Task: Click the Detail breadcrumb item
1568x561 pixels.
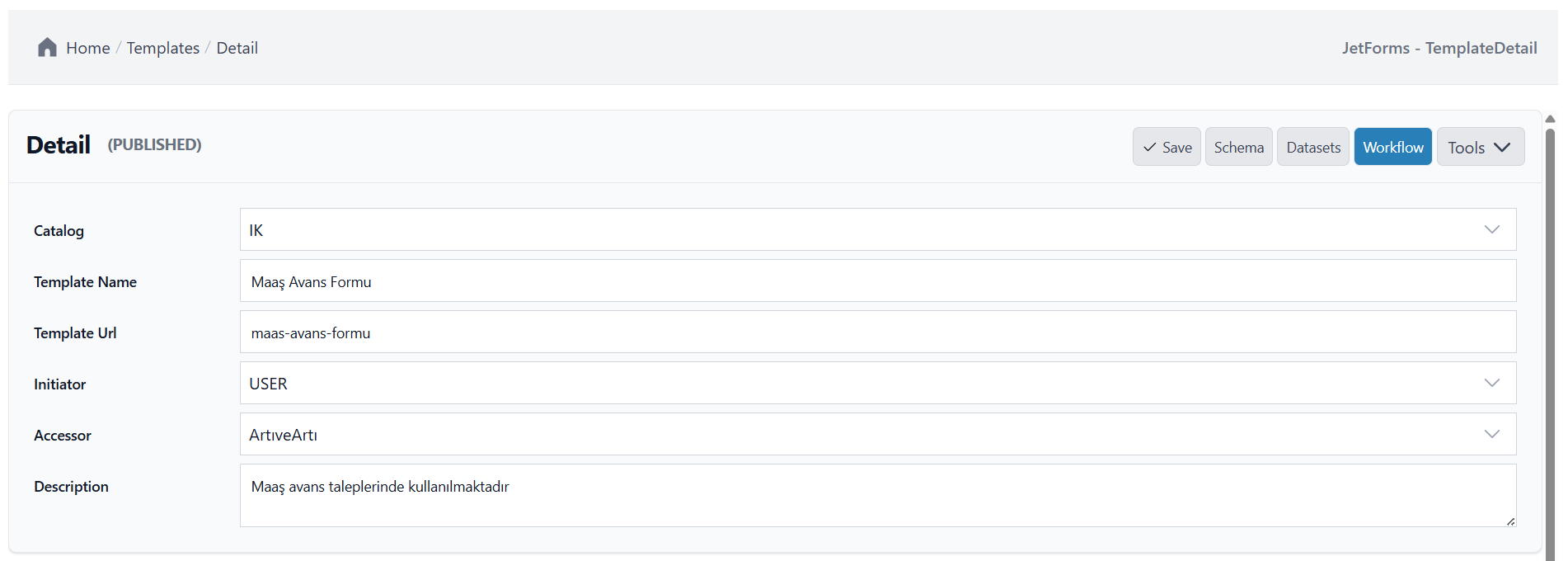Action: (237, 48)
